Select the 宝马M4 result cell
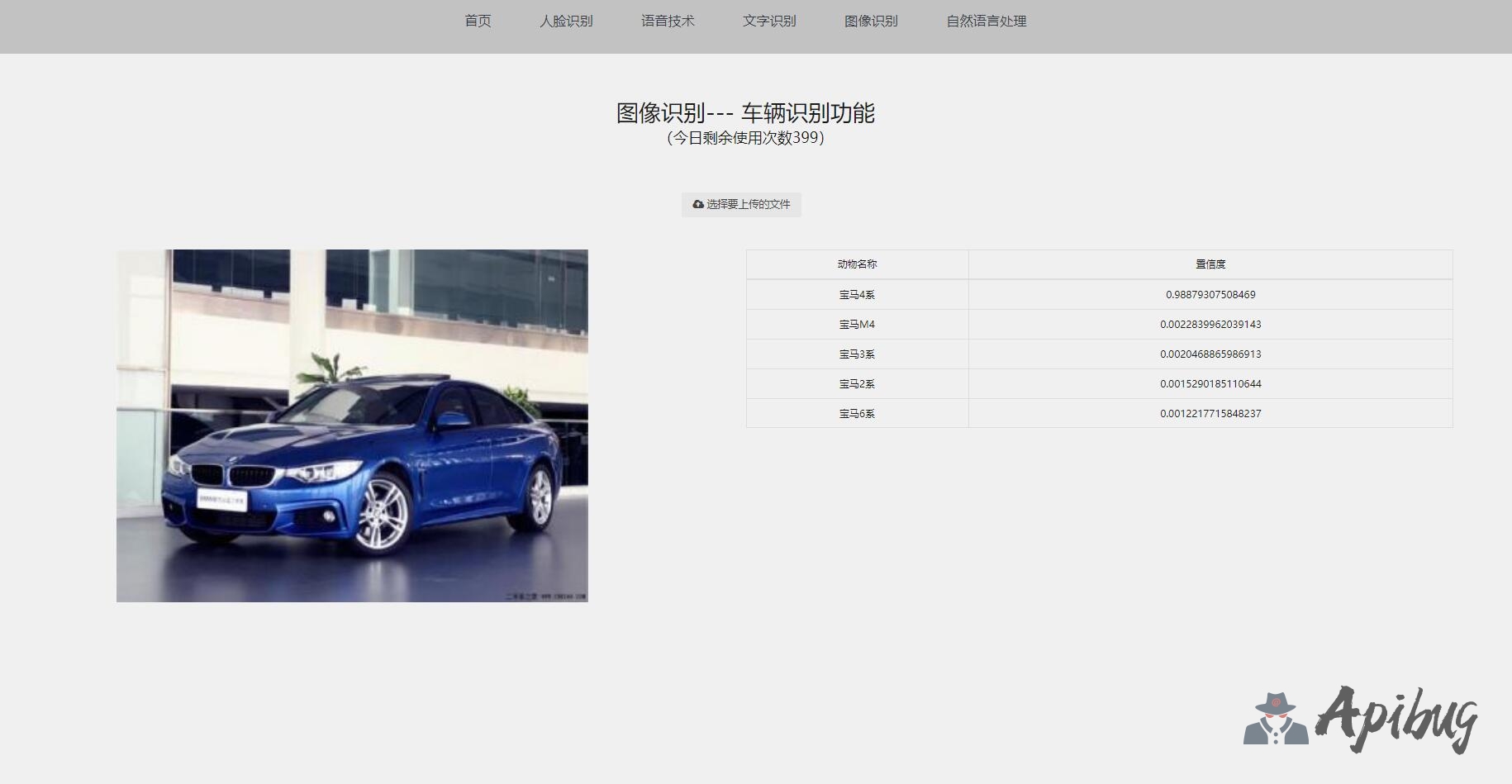 857,325
